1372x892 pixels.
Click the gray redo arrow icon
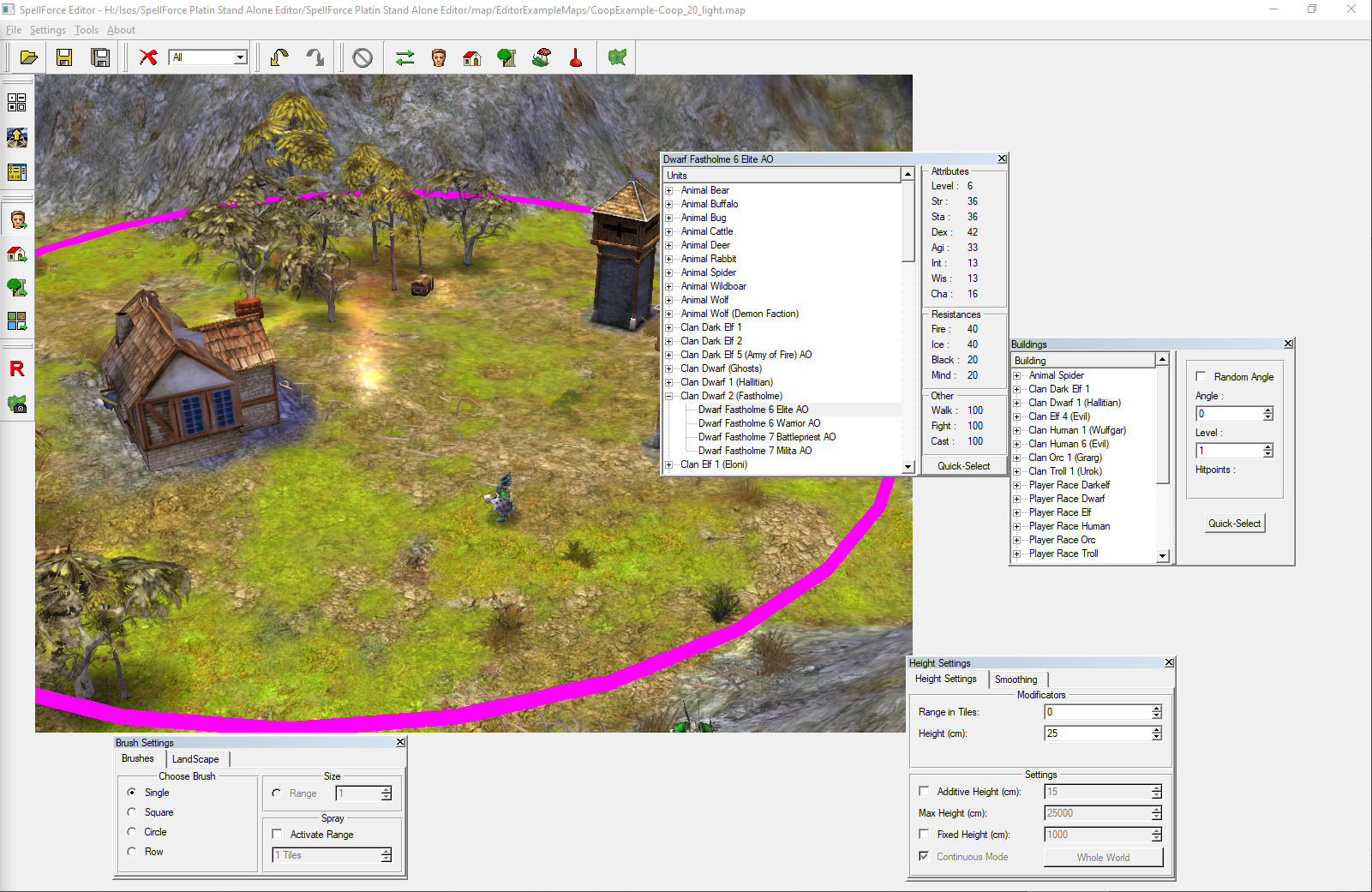click(x=315, y=57)
